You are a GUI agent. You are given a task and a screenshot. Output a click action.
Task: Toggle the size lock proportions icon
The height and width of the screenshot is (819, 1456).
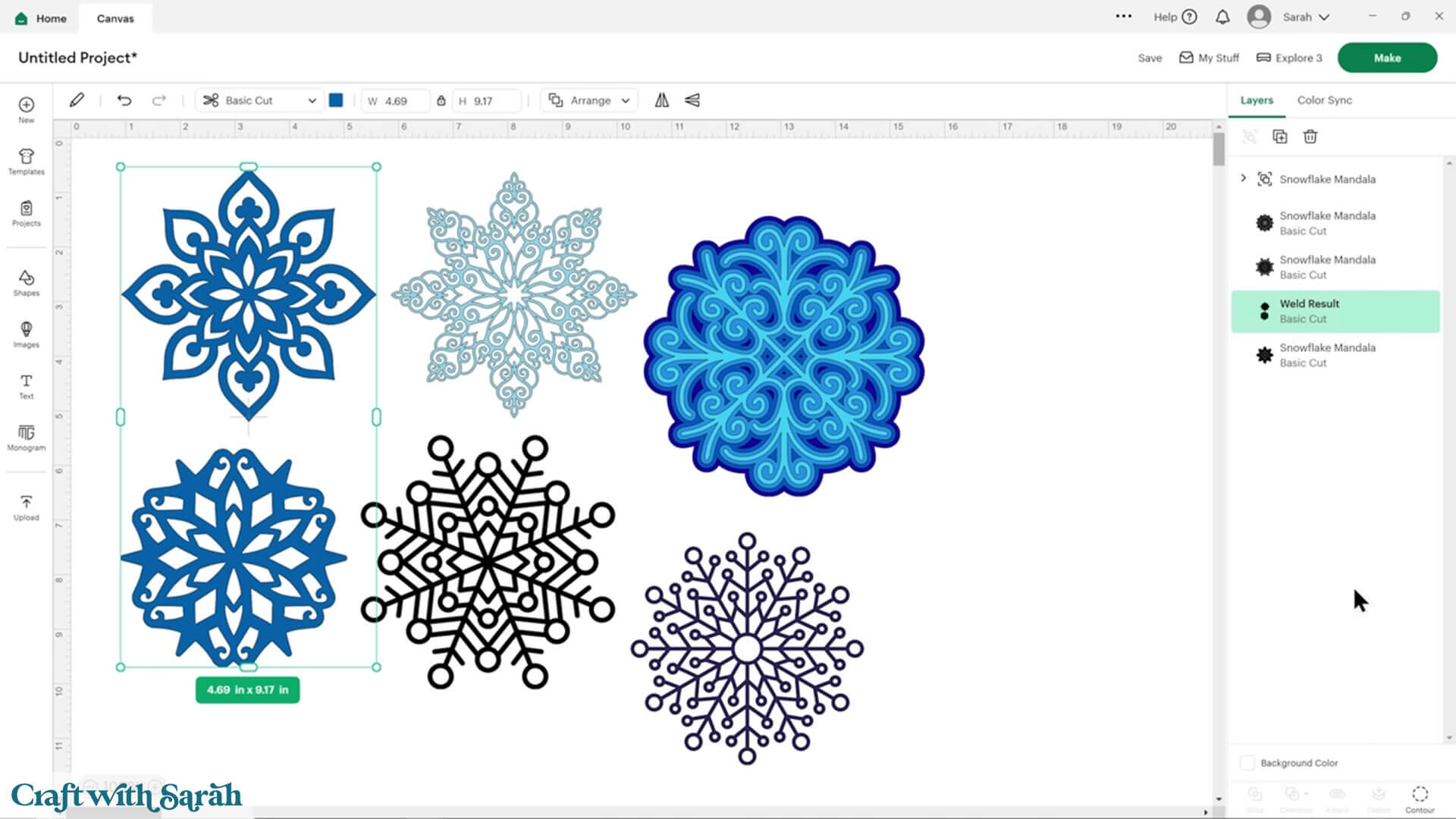(441, 100)
